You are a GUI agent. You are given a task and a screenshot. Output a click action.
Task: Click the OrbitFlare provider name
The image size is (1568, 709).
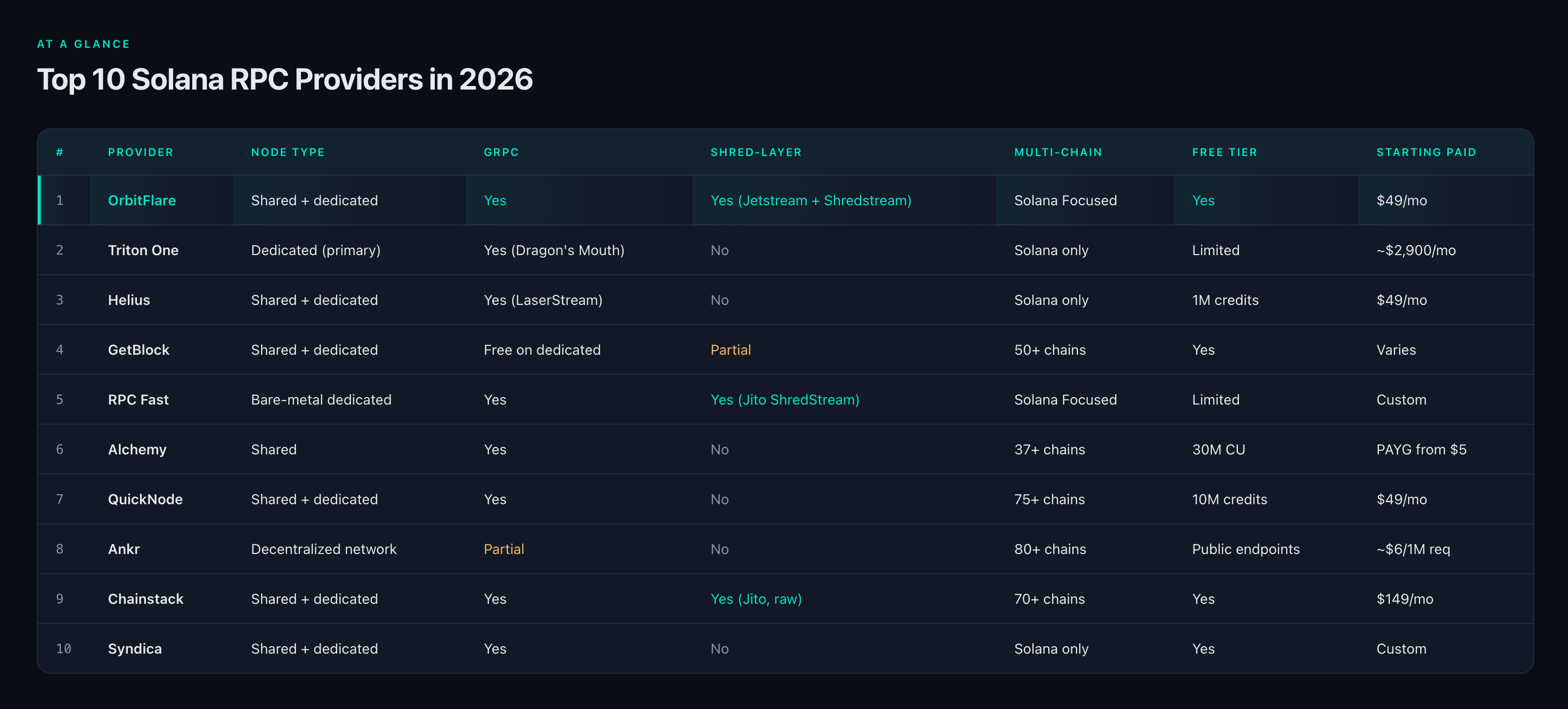pyautogui.click(x=142, y=200)
